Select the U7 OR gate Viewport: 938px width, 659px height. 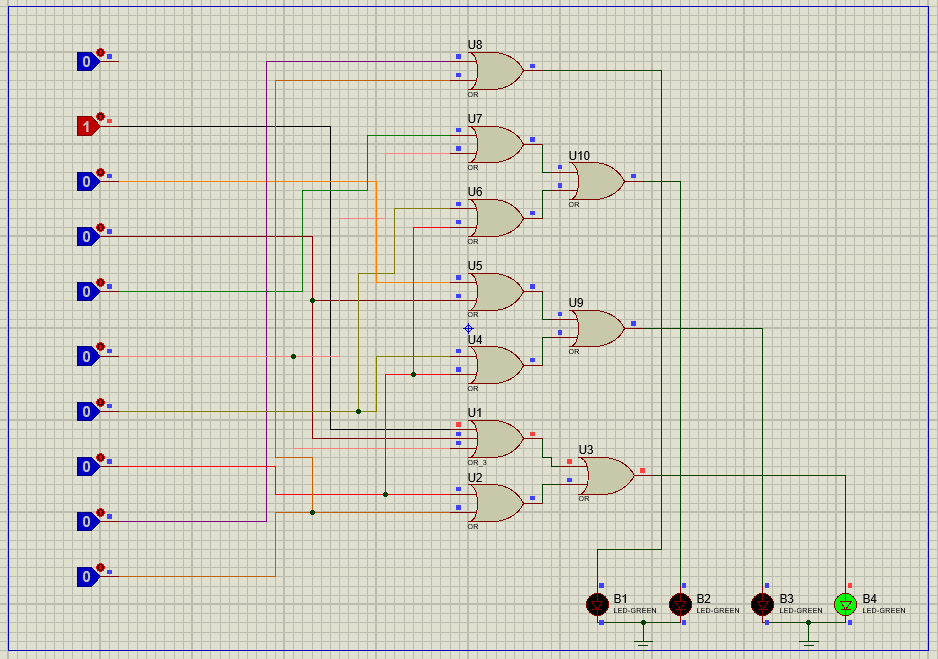tap(497, 144)
